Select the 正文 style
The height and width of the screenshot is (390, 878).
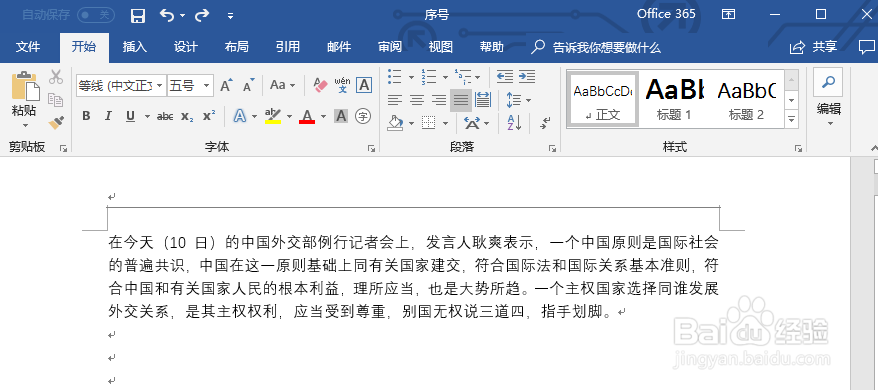603,99
